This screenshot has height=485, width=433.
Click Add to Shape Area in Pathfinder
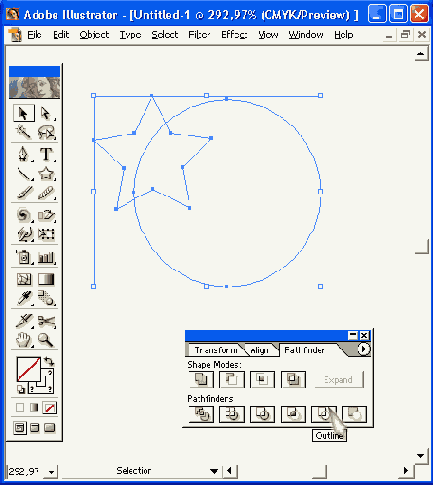(x=201, y=379)
